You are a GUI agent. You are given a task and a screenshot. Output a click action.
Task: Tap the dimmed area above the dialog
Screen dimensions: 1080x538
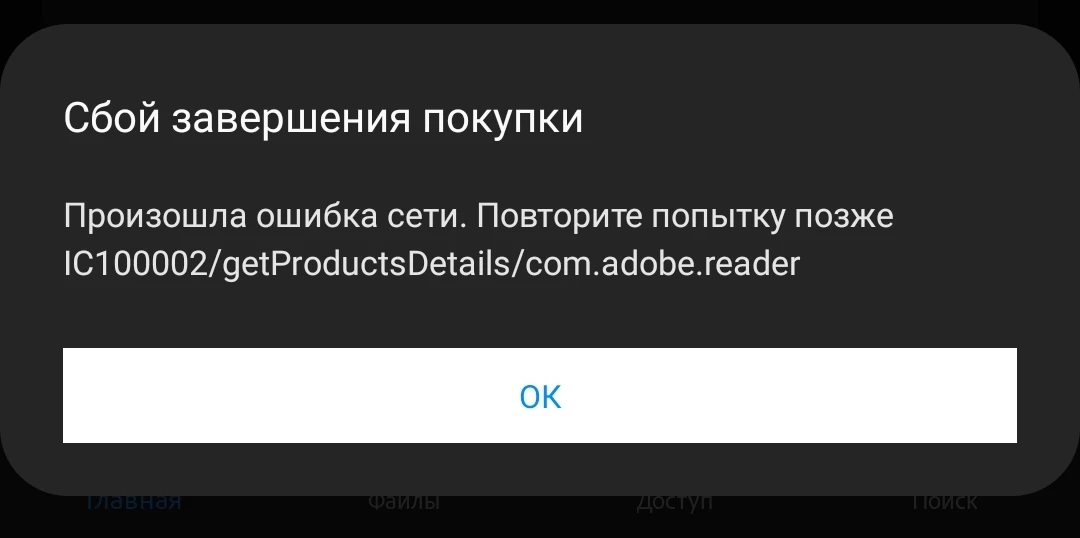tap(539, 12)
